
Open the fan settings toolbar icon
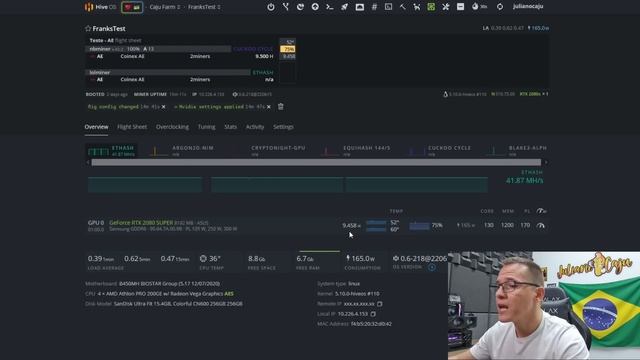click(x=446, y=7)
